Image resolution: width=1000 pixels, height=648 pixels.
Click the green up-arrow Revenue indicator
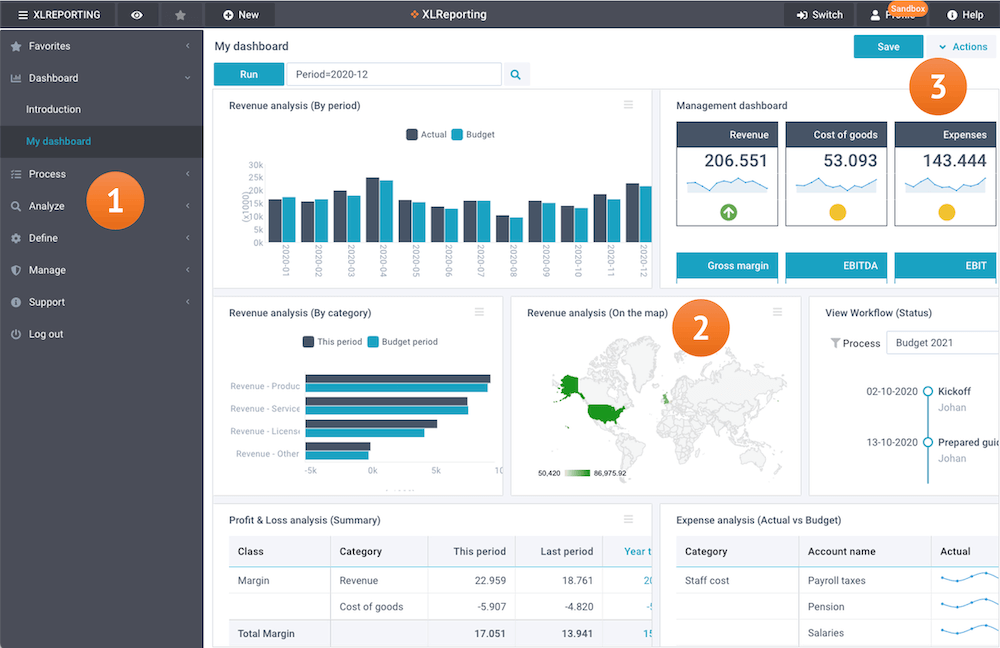coord(728,212)
